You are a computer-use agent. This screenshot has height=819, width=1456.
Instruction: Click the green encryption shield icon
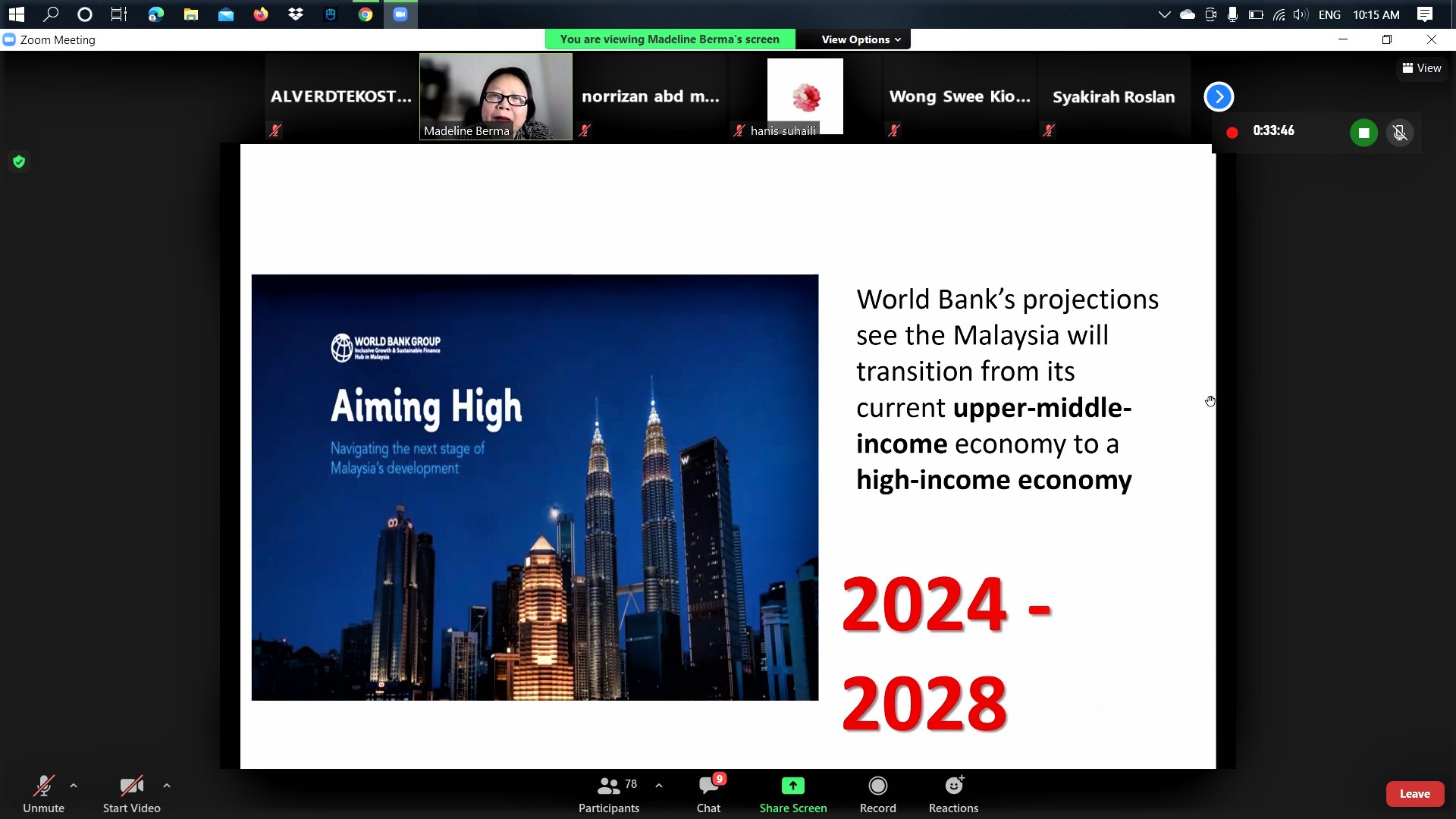pos(19,162)
